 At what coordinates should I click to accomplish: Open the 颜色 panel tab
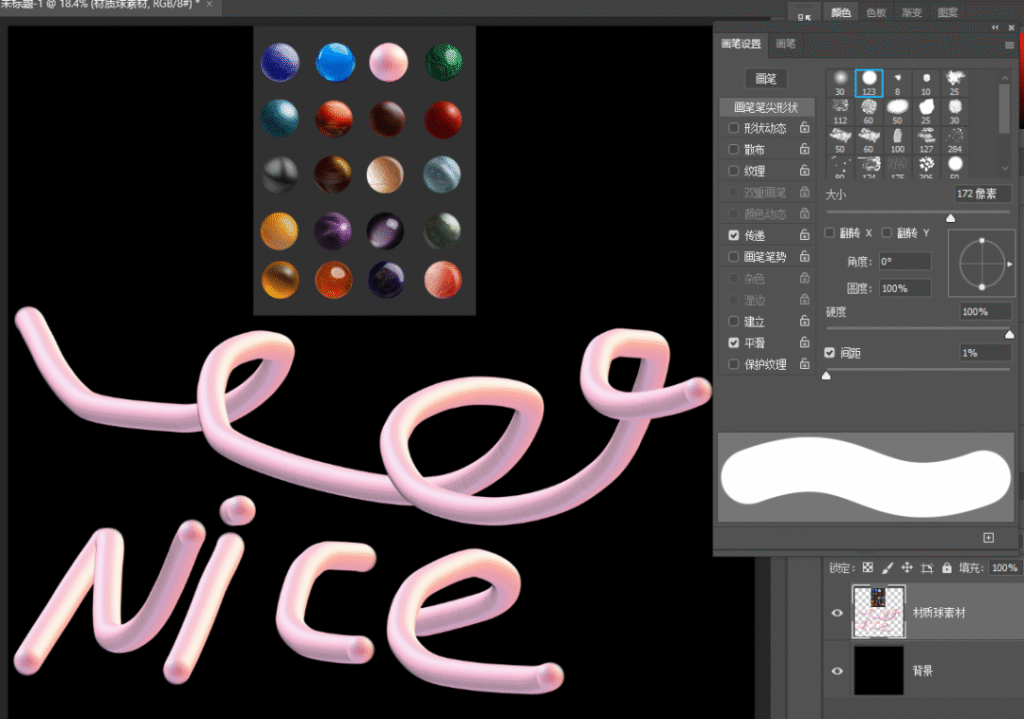pyautogui.click(x=840, y=12)
